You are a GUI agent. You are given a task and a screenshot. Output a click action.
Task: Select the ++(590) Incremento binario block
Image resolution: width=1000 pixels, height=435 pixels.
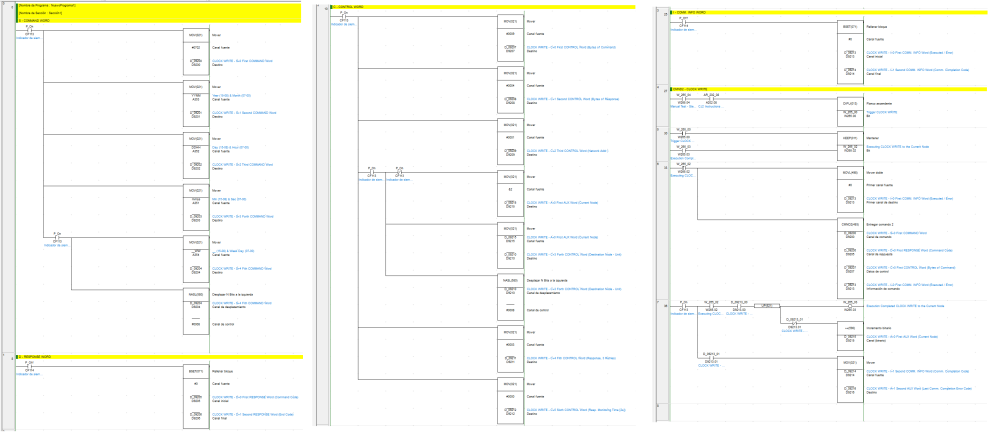(x=852, y=328)
